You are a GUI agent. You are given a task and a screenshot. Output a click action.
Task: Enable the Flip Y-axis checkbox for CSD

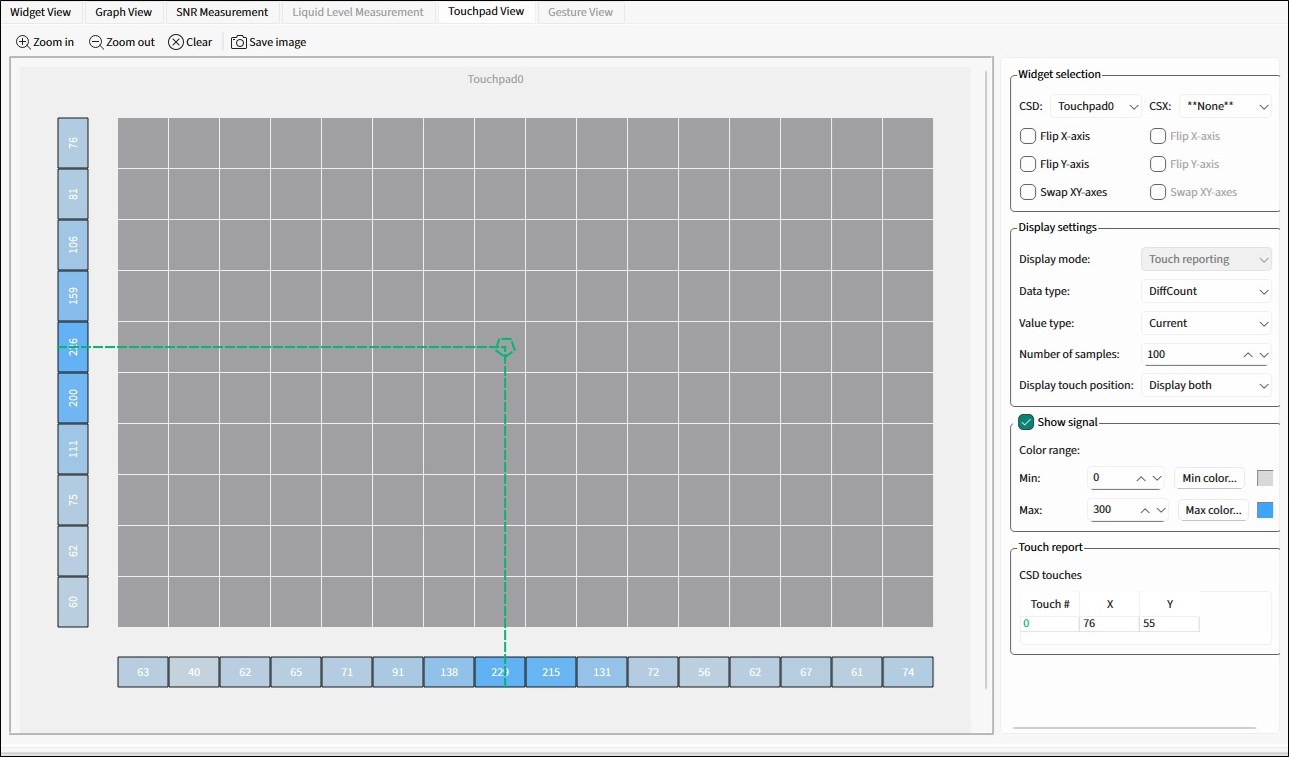[x=1028, y=164]
